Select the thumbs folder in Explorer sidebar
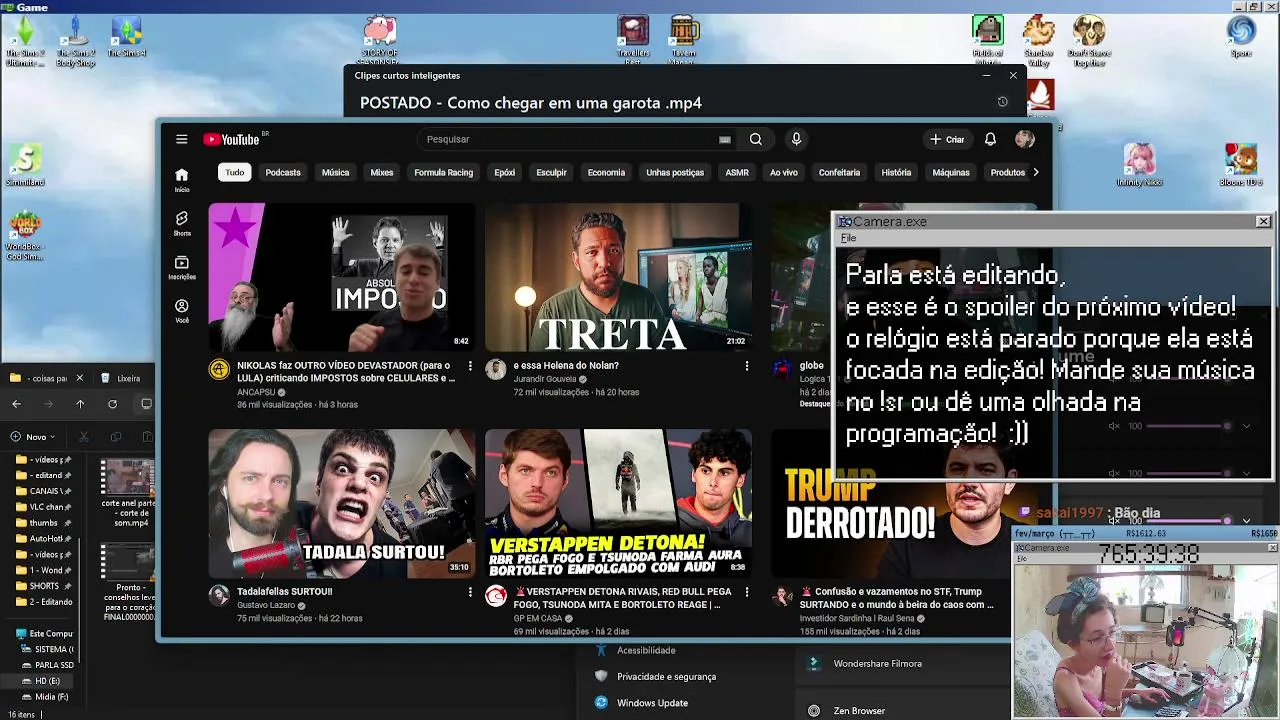Viewport: 1280px width, 720px height. click(x=43, y=523)
